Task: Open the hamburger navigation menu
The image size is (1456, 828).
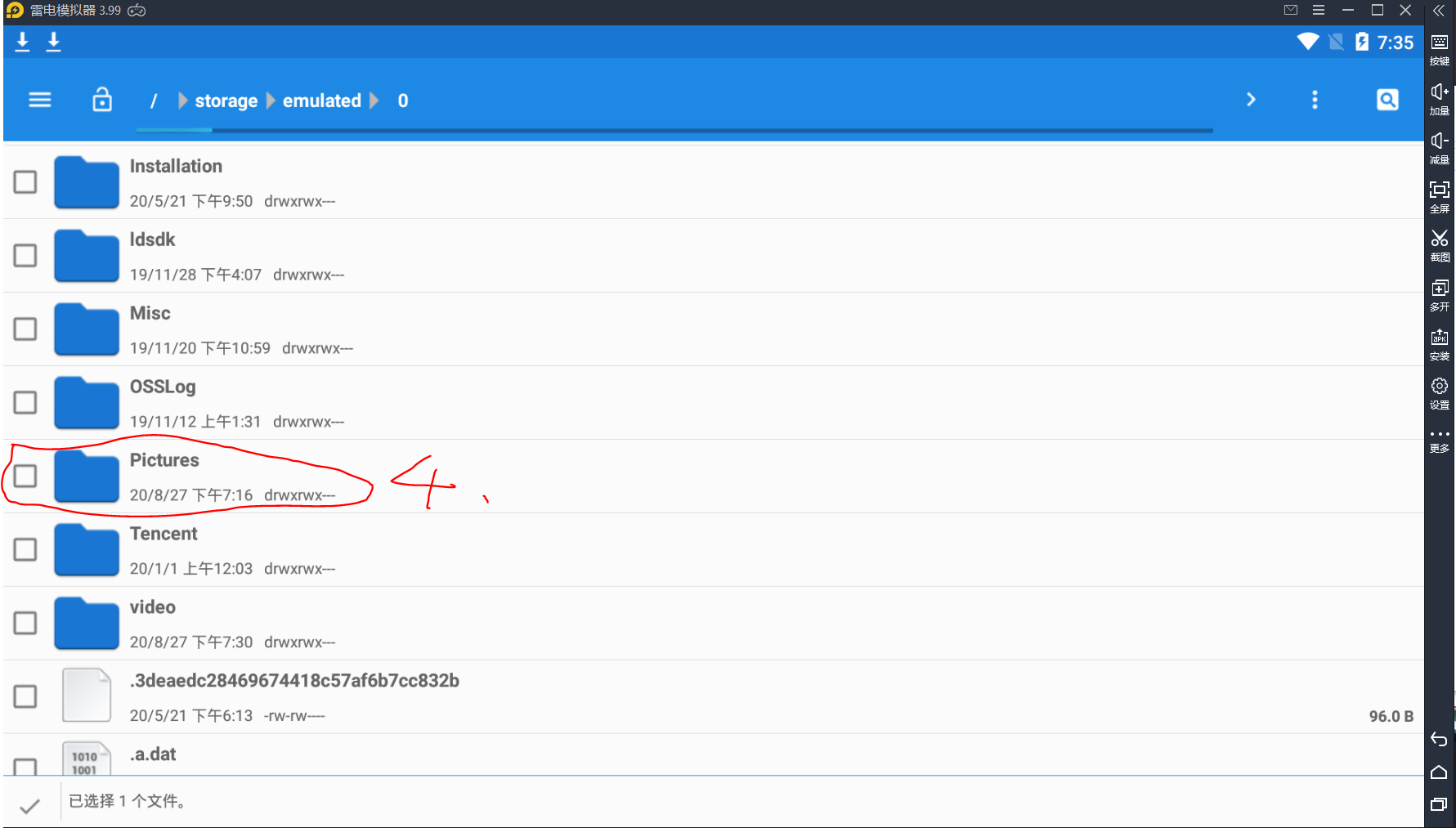Action: point(39,100)
